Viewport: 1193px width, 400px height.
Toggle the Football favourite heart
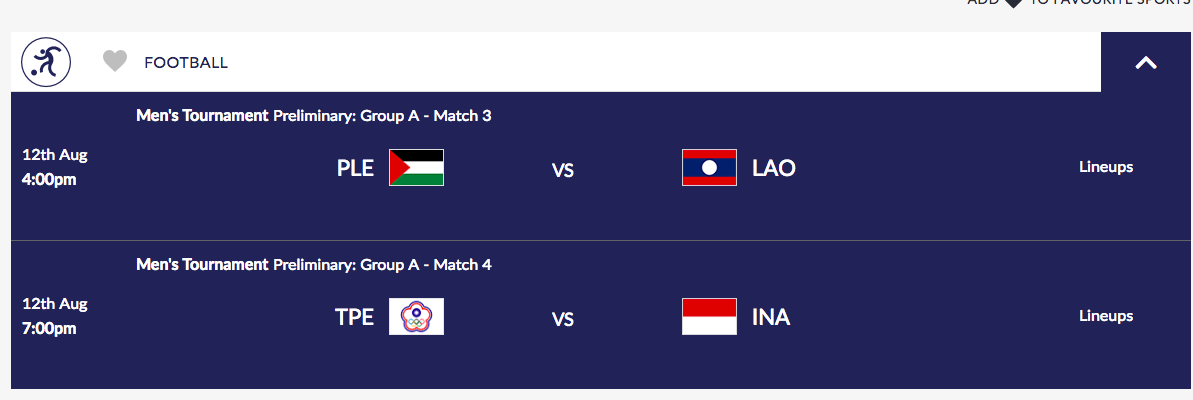(x=115, y=62)
